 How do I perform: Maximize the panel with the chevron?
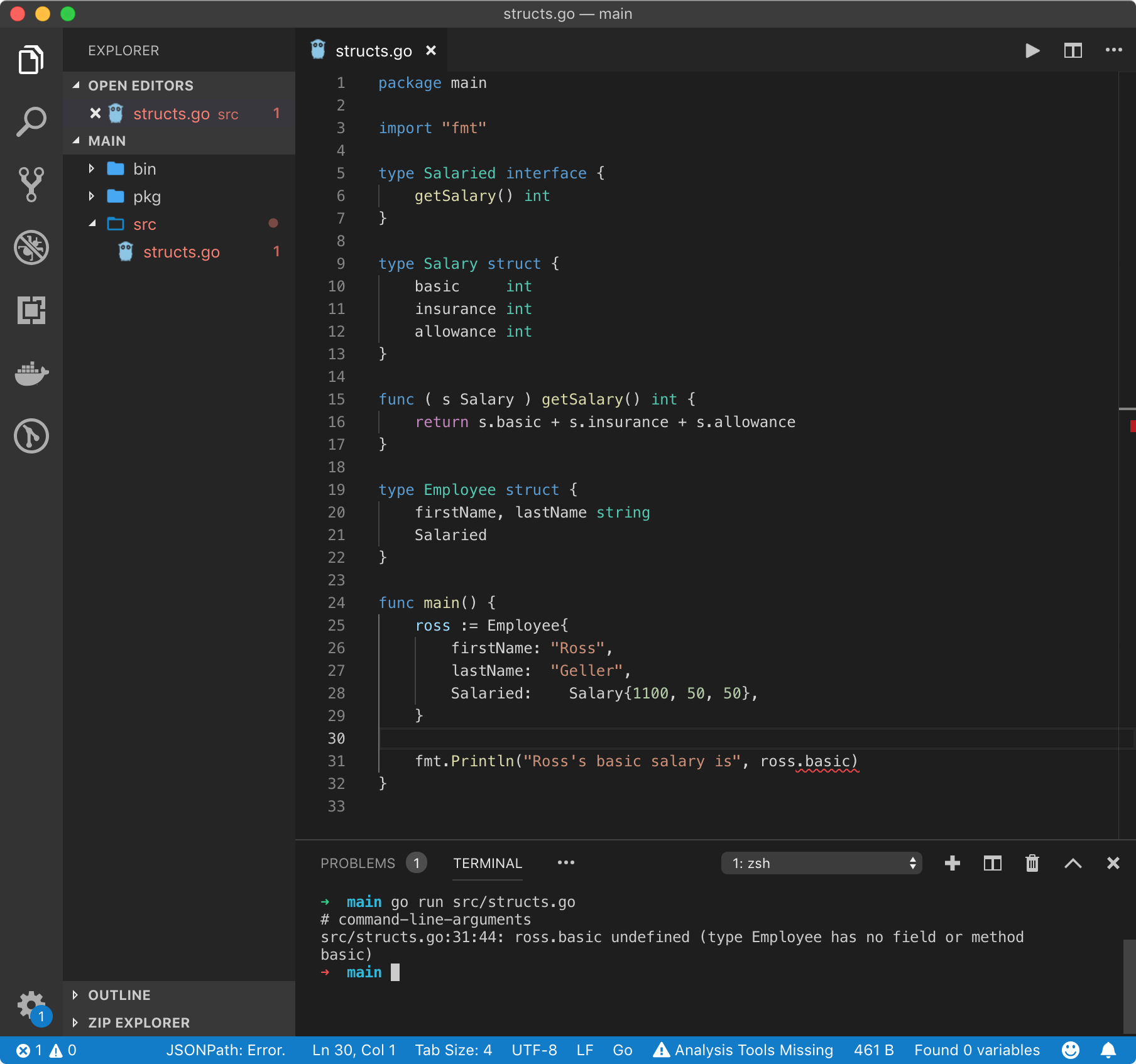1073,863
